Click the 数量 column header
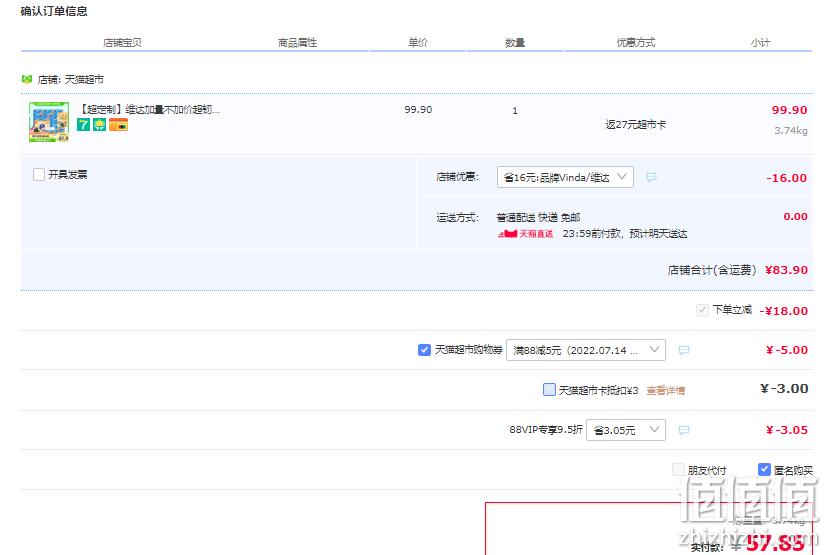 [515, 42]
